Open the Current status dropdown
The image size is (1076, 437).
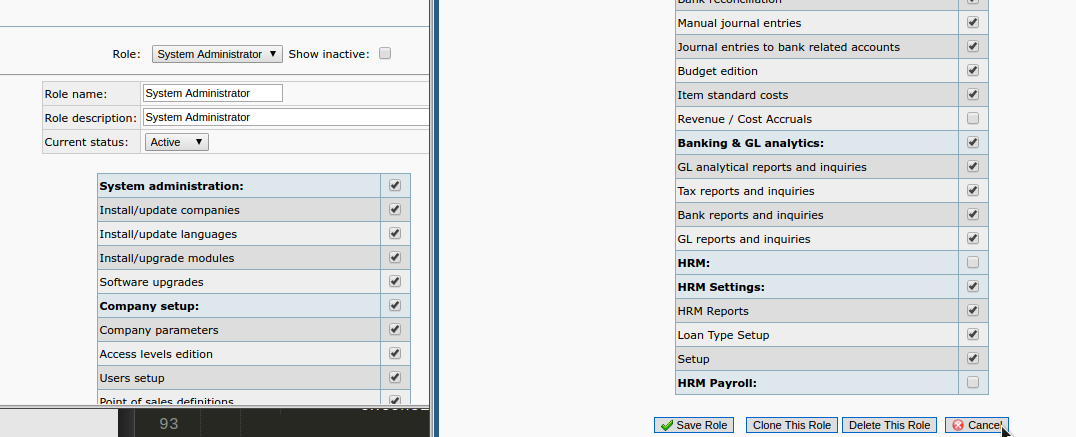(177, 142)
